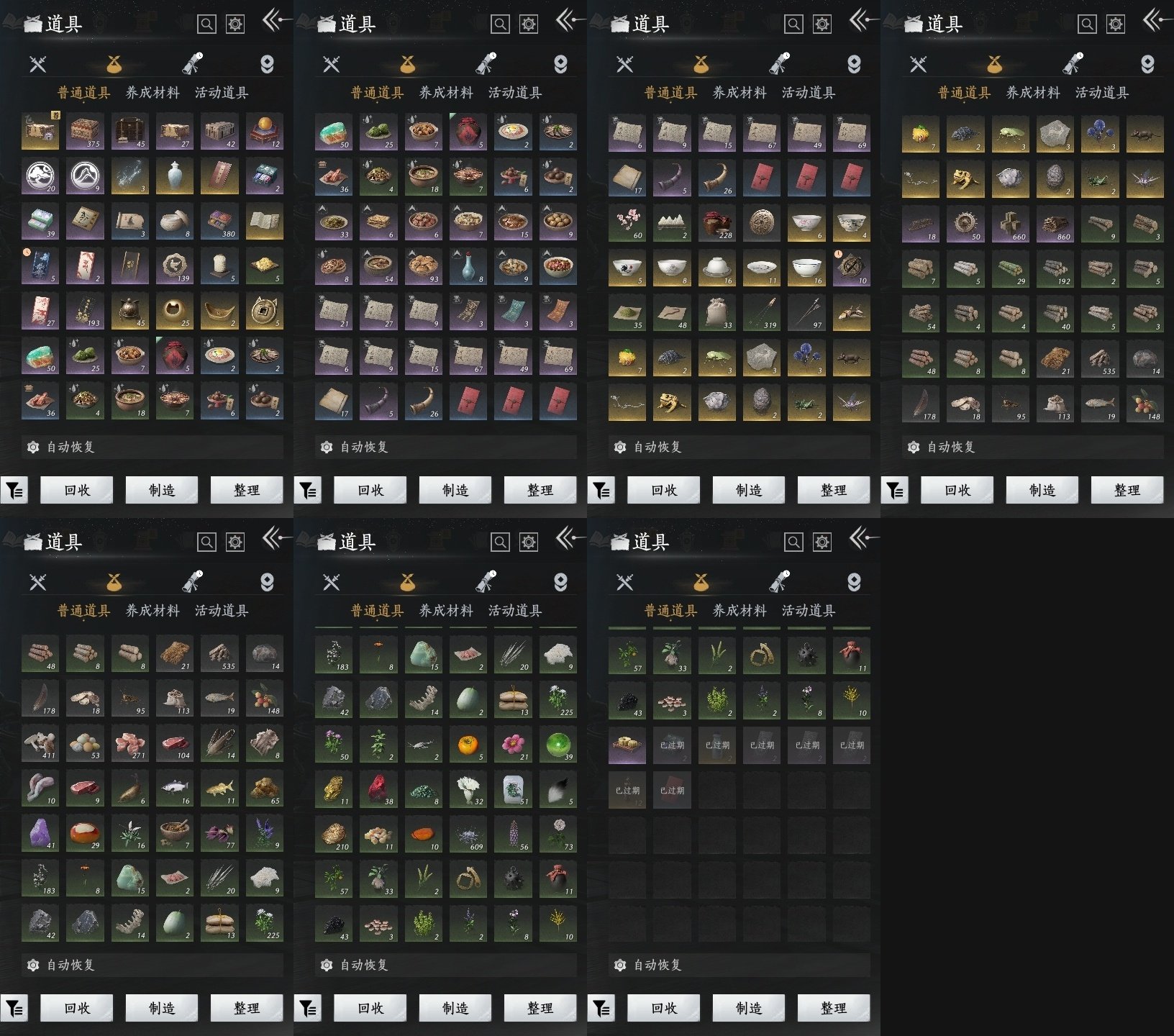Pick the red jar item counted 228

716,222
